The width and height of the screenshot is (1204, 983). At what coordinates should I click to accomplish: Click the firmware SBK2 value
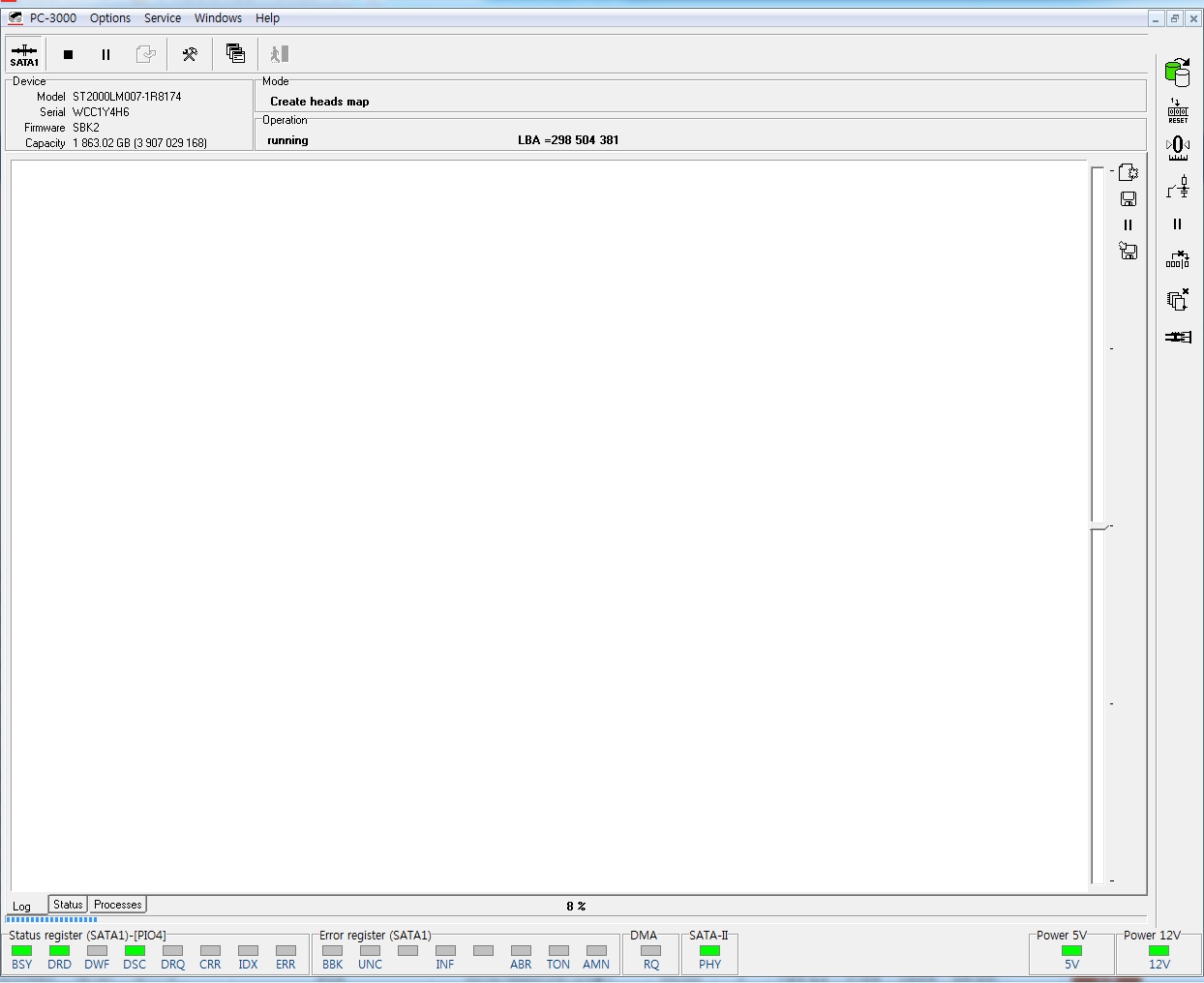coord(86,128)
